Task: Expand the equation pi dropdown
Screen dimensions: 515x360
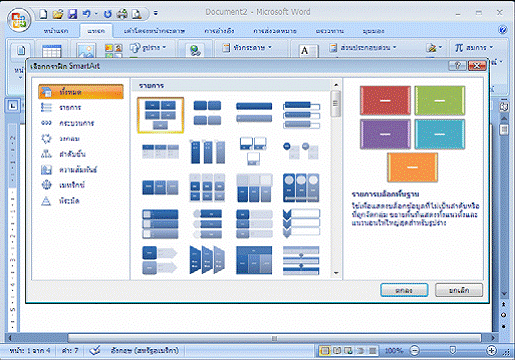Action: tap(473, 48)
